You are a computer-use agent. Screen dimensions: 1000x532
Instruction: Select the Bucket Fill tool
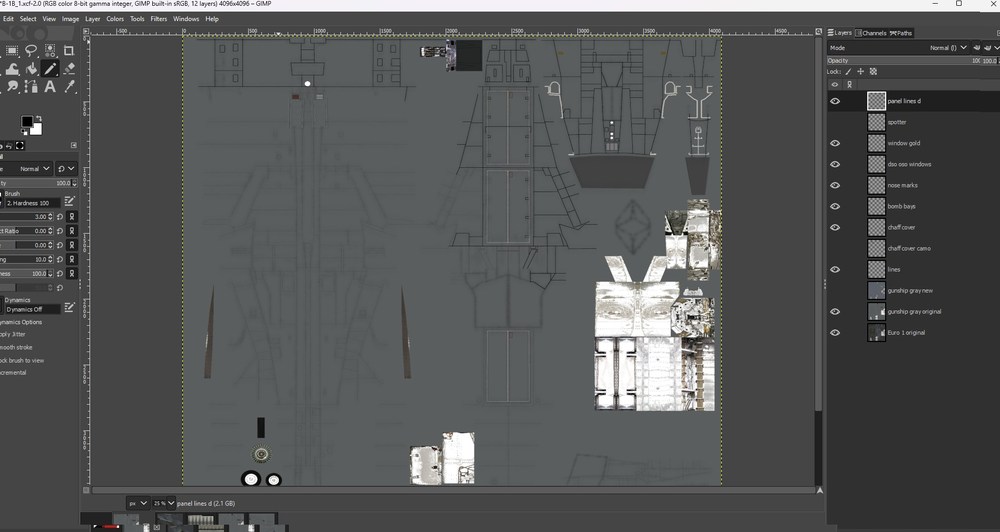point(31,68)
